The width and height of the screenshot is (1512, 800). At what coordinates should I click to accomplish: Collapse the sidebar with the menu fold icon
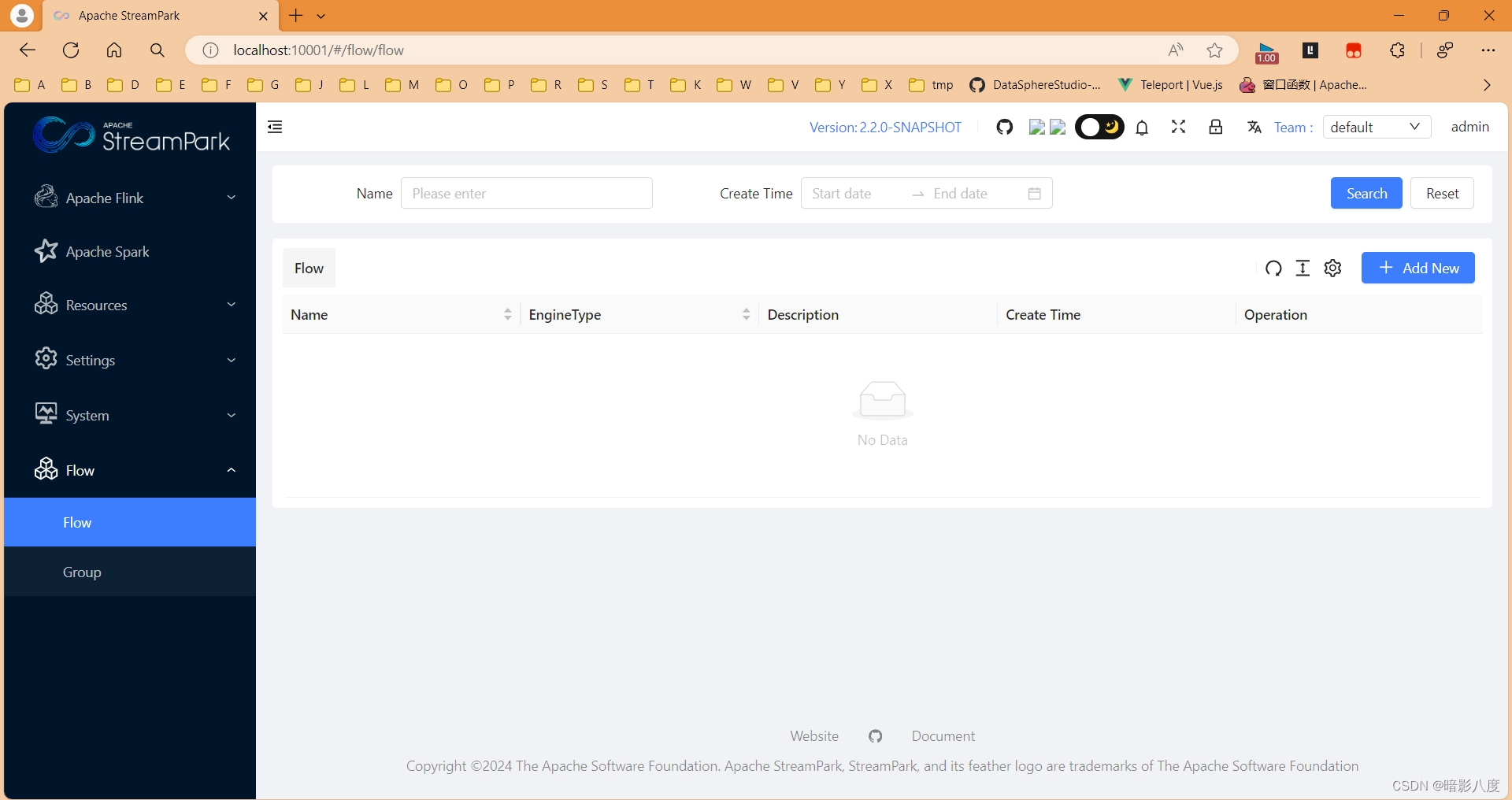click(275, 127)
